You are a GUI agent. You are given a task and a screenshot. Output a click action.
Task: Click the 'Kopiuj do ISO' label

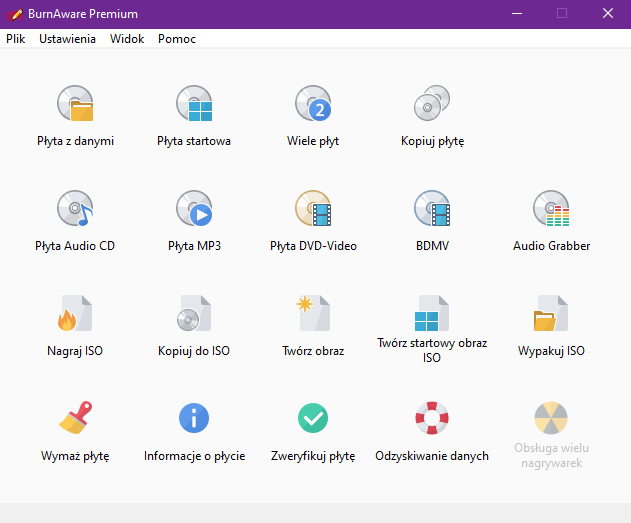pos(194,351)
